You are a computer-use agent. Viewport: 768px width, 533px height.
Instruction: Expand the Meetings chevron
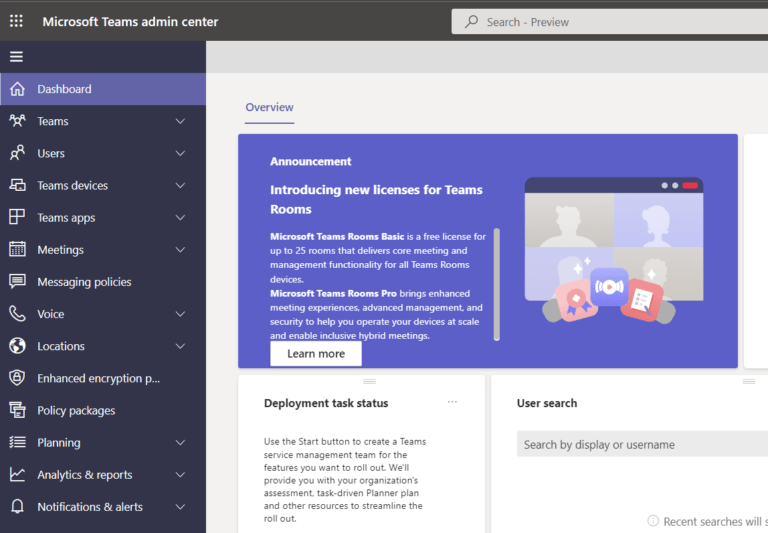click(180, 249)
